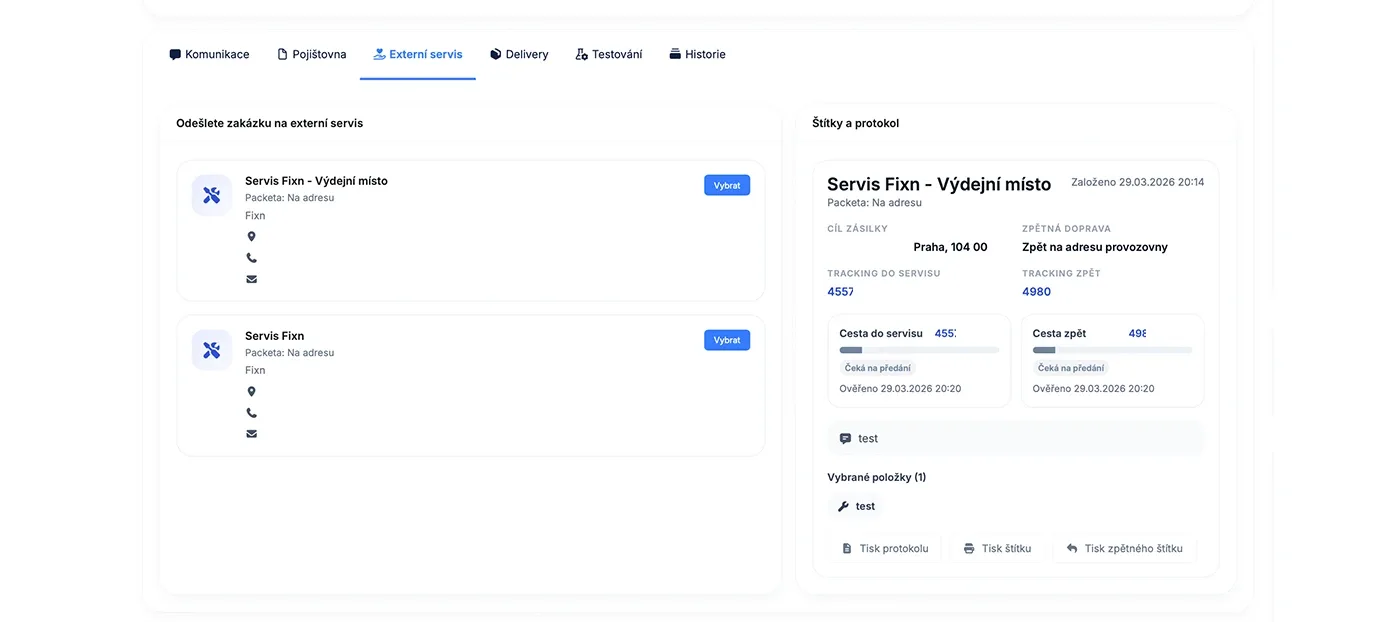Switch to the Testování tab
Screen dimensions: 1400x622
[608, 54]
